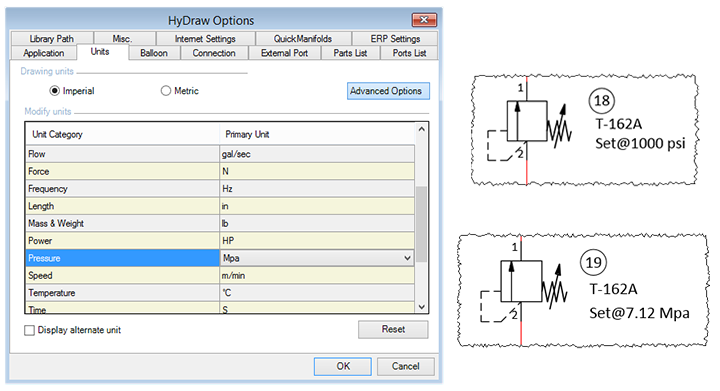
Task: Click the HP primary unit cell
Action: (x=317, y=240)
